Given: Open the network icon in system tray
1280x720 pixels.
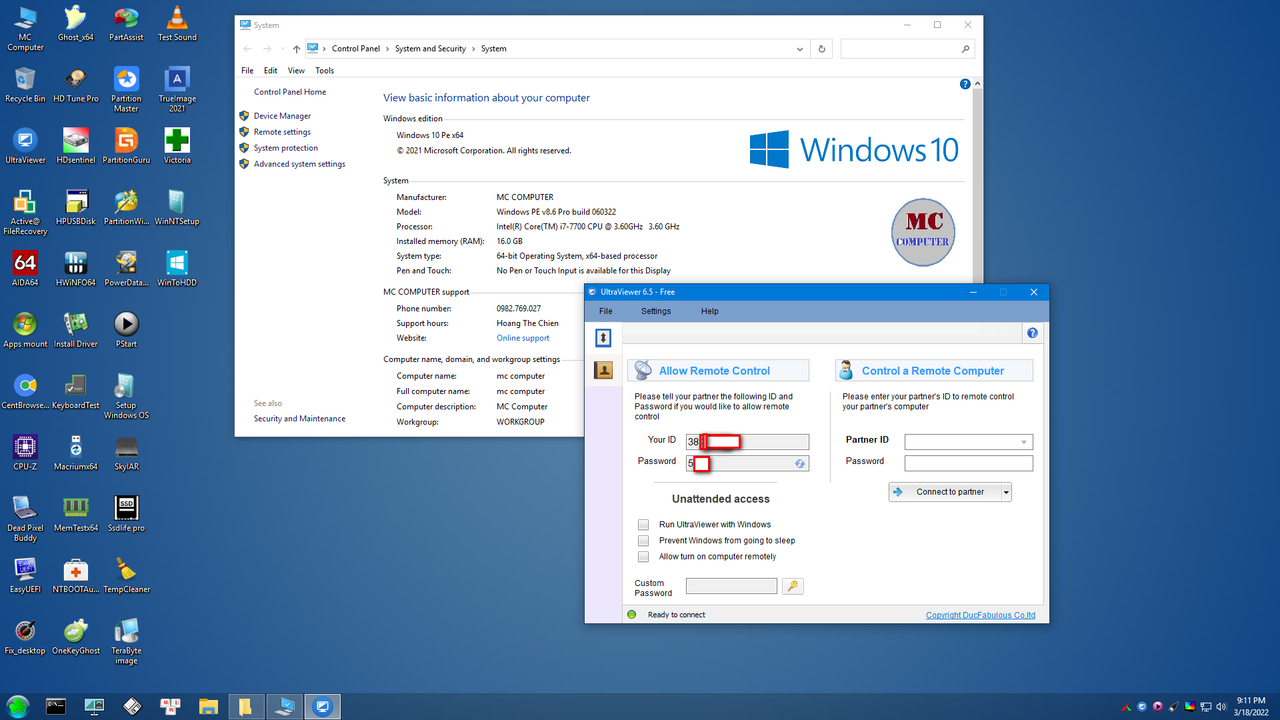Looking at the screenshot, I should click(x=1205, y=706).
